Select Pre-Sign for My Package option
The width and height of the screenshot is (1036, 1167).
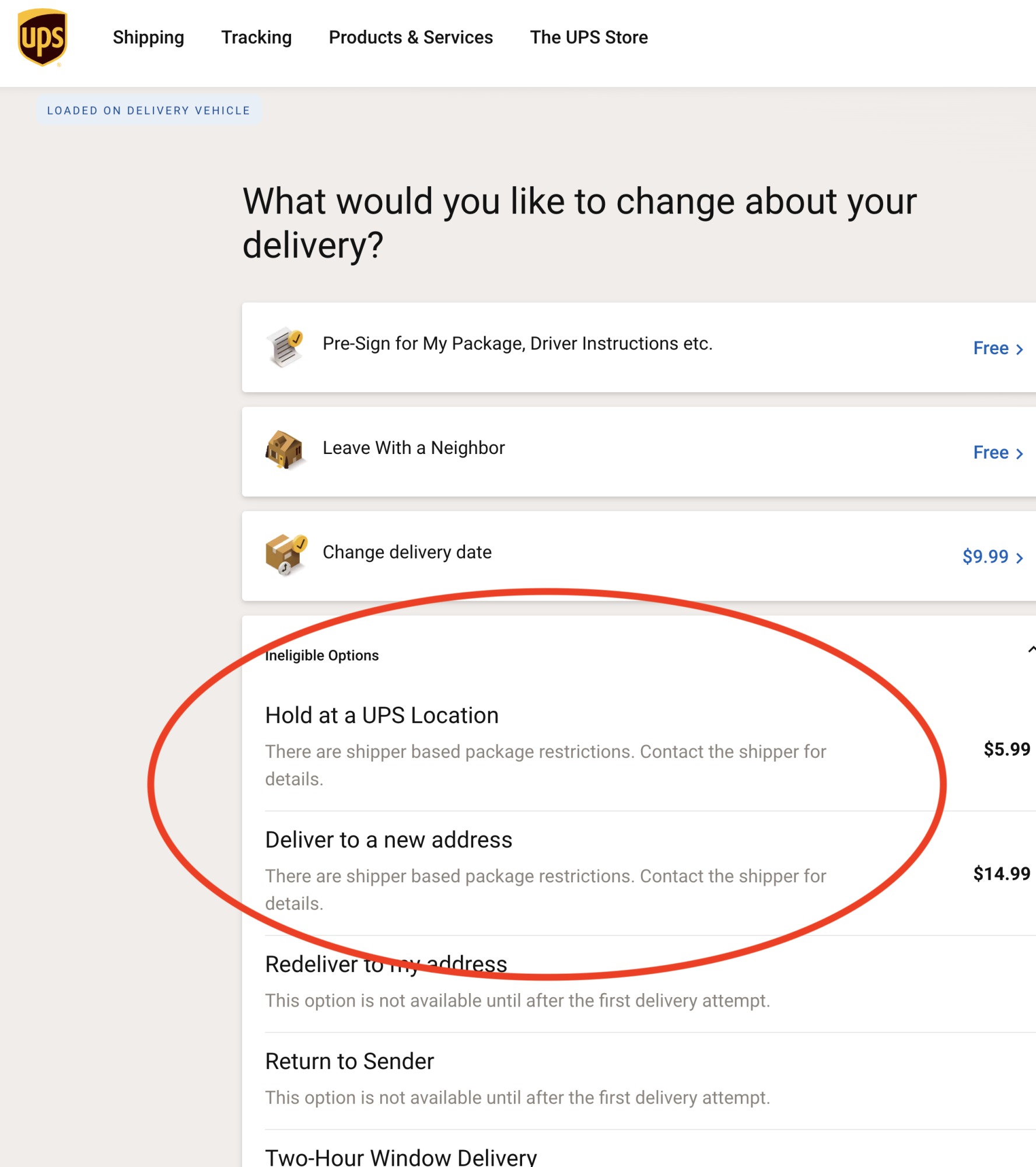(517, 344)
